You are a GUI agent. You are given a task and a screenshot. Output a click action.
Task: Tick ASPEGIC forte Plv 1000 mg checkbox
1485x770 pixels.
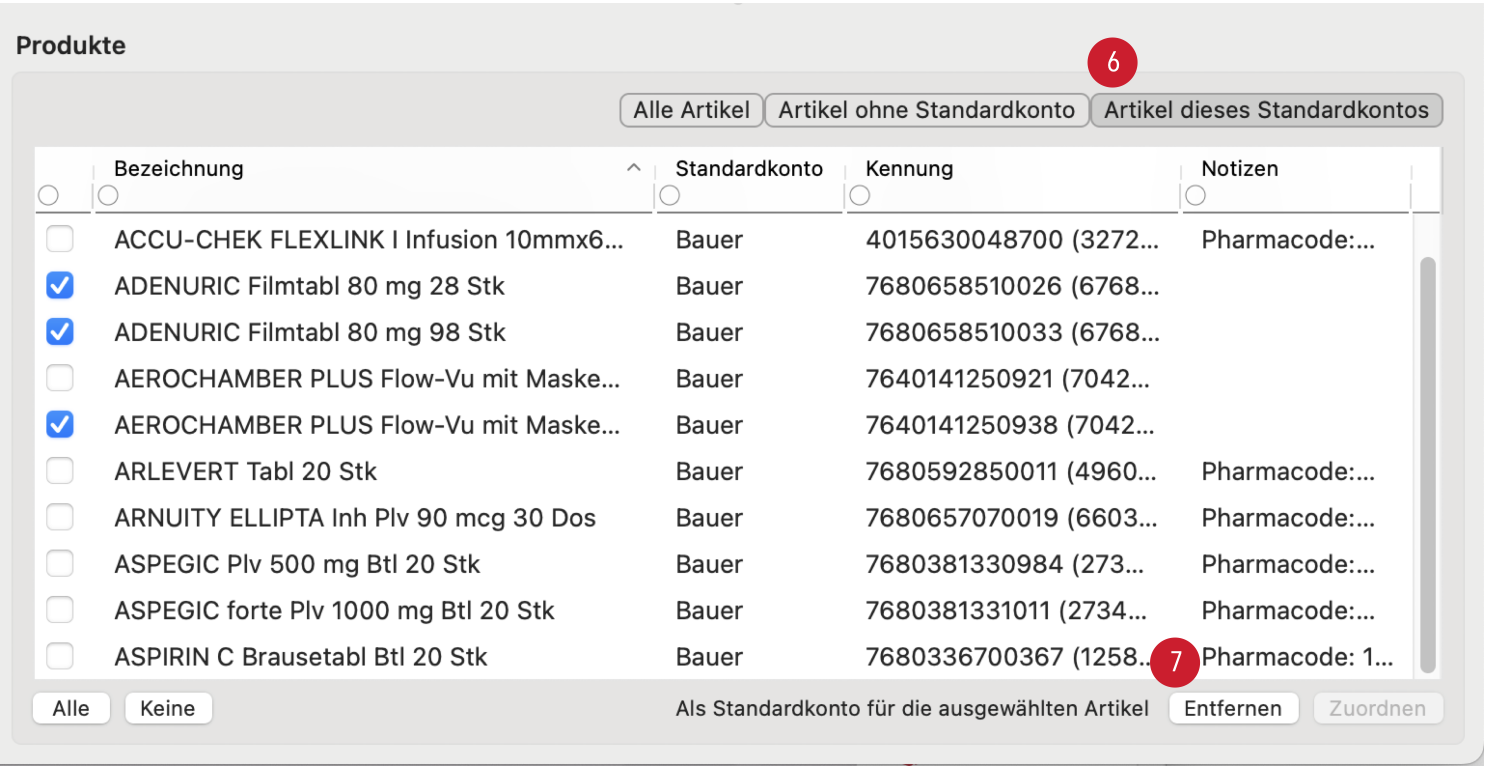point(60,610)
